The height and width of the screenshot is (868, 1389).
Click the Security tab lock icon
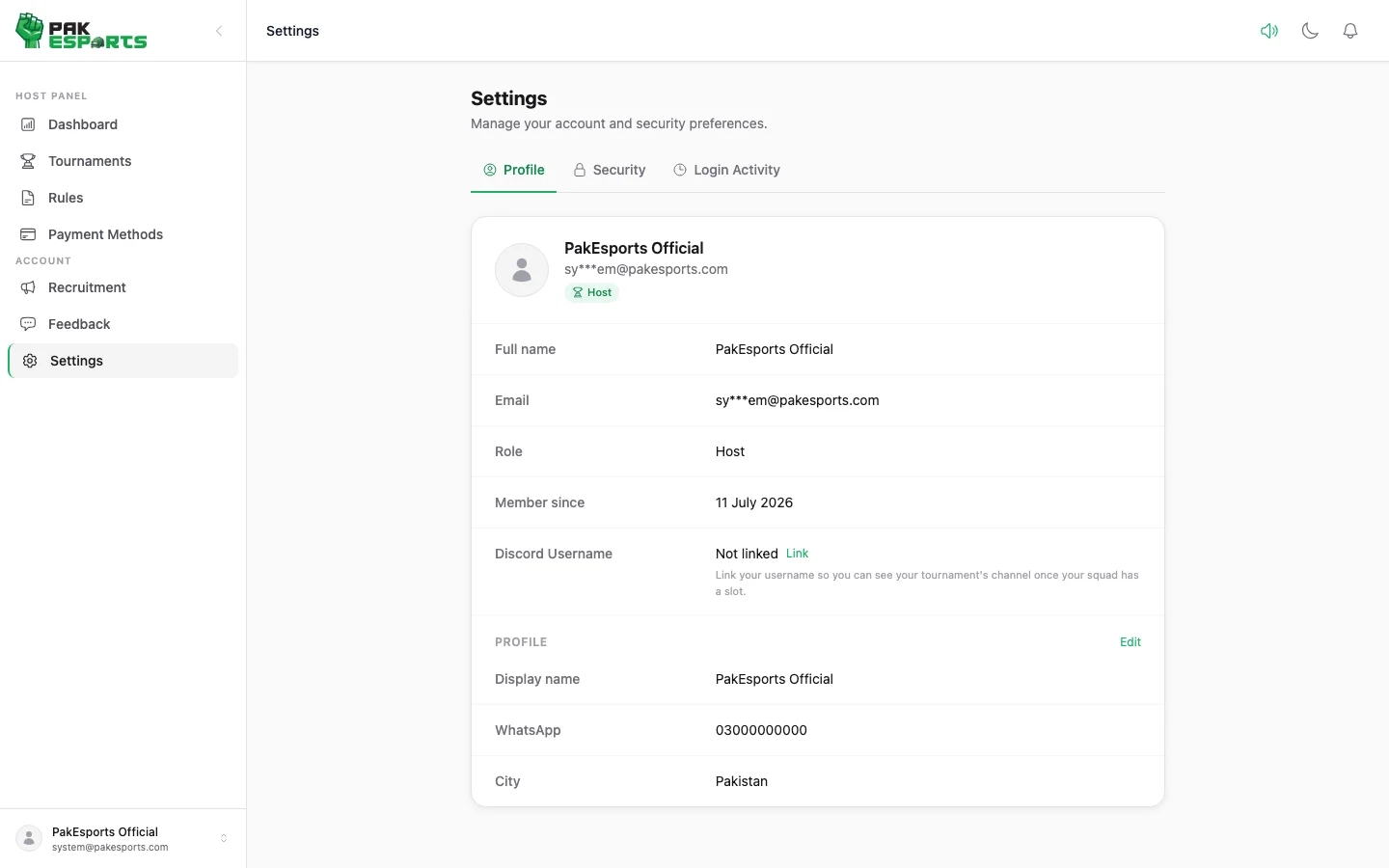(x=580, y=170)
